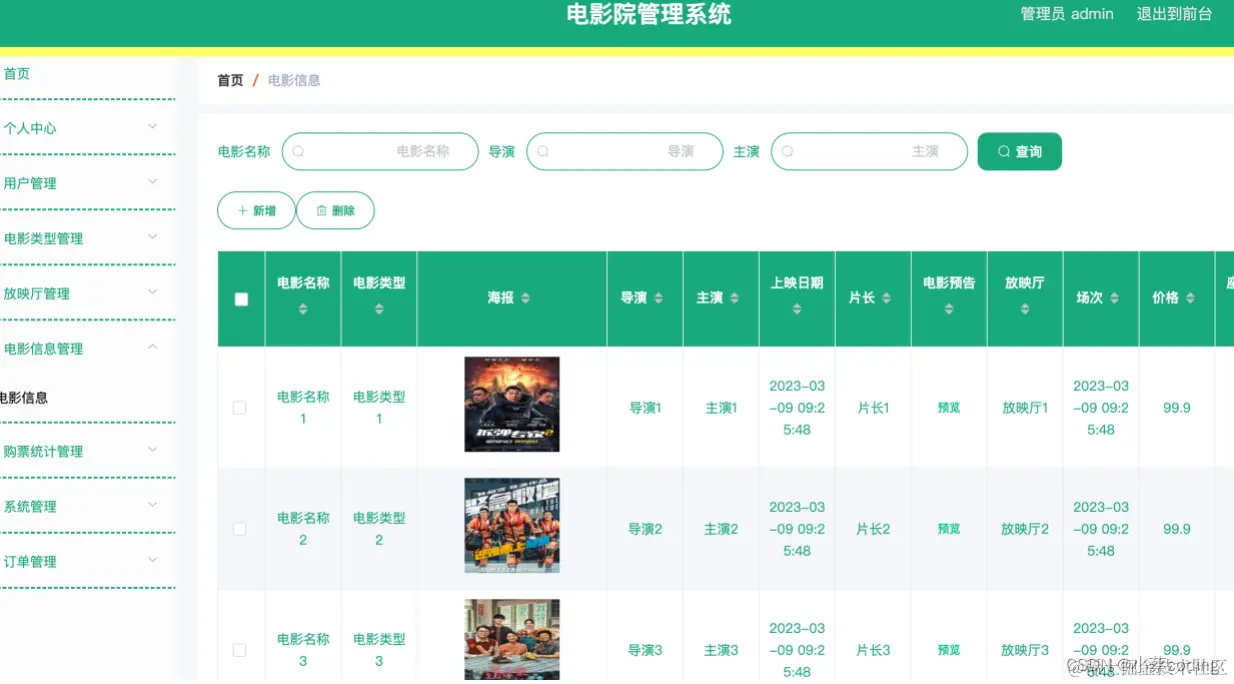Image resolution: width=1234 pixels, height=684 pixels.
Task: Click the trash icon on the 删除 button
Action: pos(322,210)
